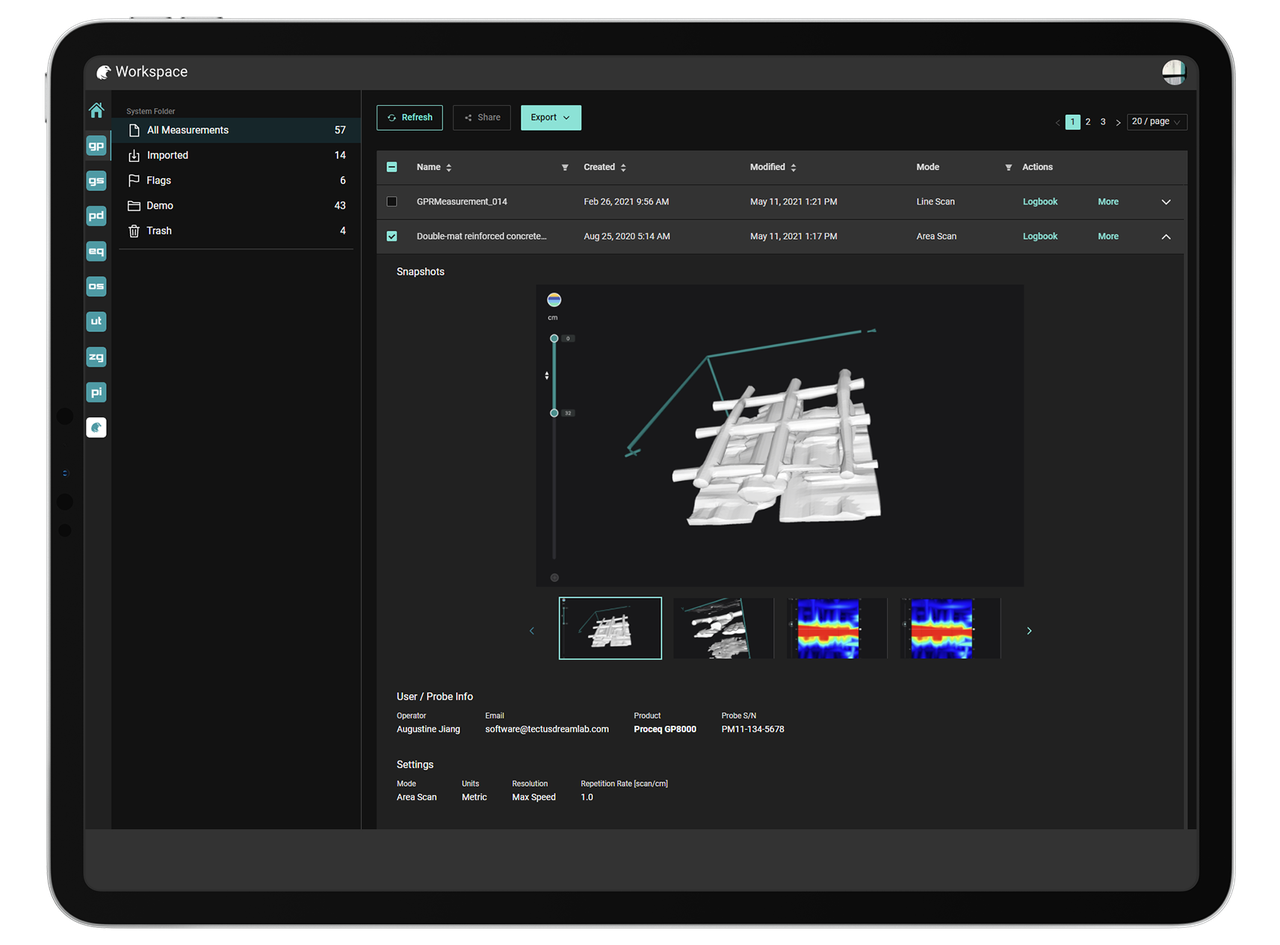Click probe serial PM11-134-5678
1280x945 pixels.
tap(753, 729)
